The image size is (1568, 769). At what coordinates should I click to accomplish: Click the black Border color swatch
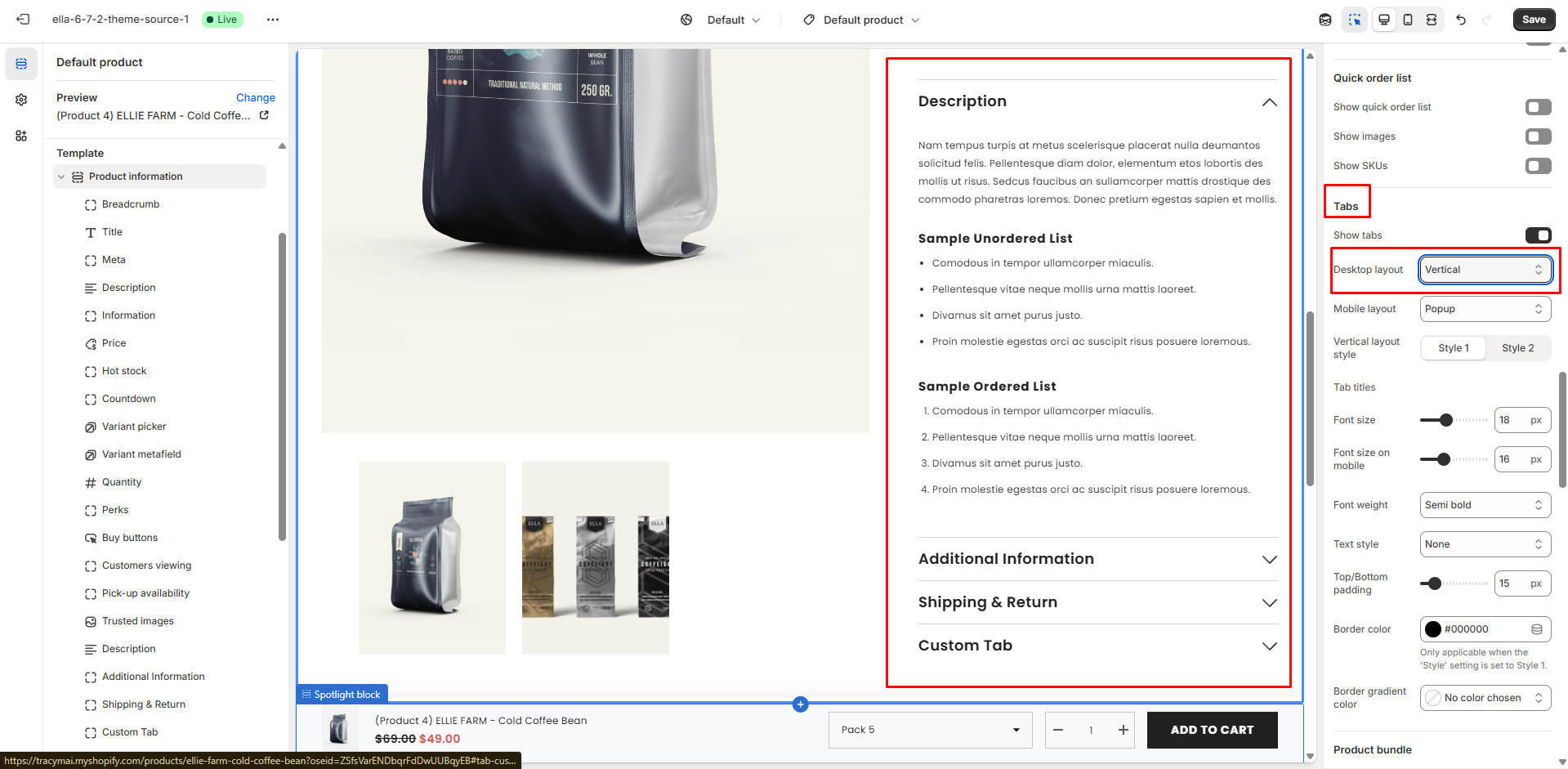pos(1433,629)
